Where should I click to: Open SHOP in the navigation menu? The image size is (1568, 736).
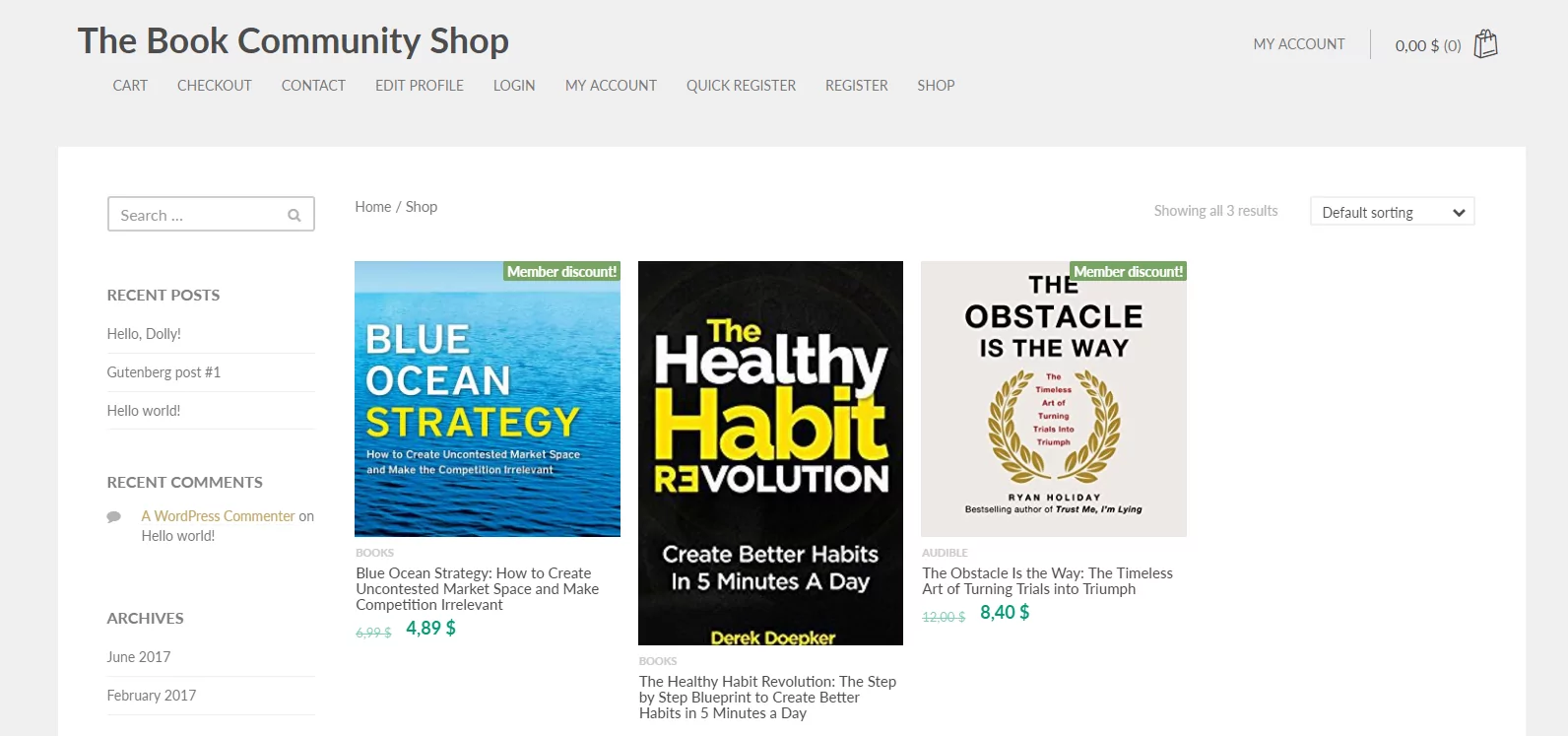[936, 86]
